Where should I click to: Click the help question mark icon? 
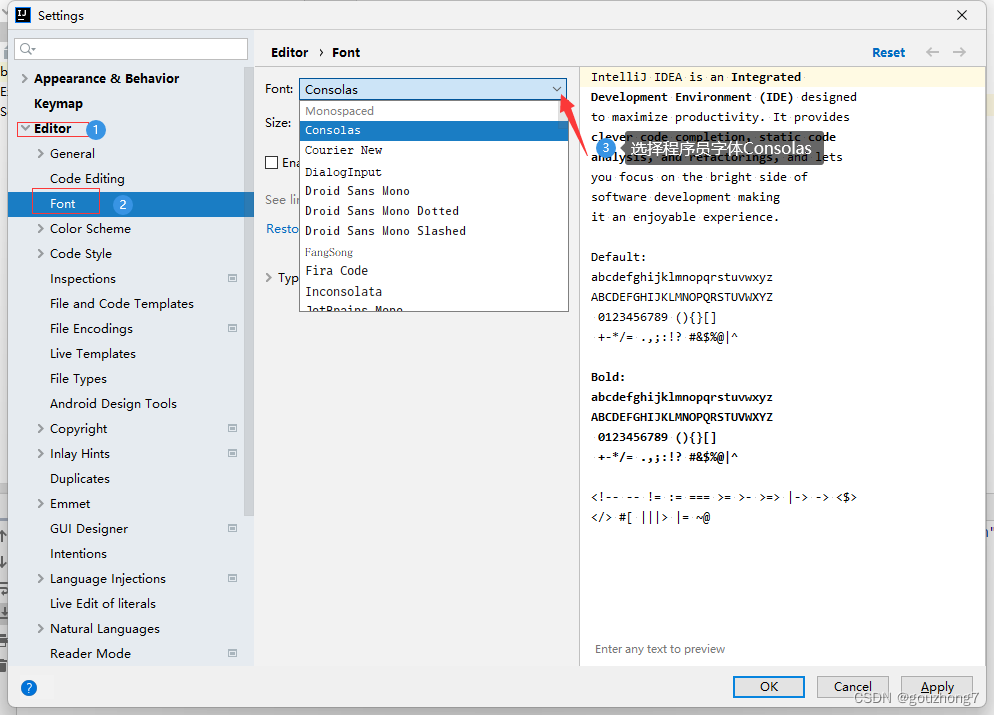click(29, 688)
